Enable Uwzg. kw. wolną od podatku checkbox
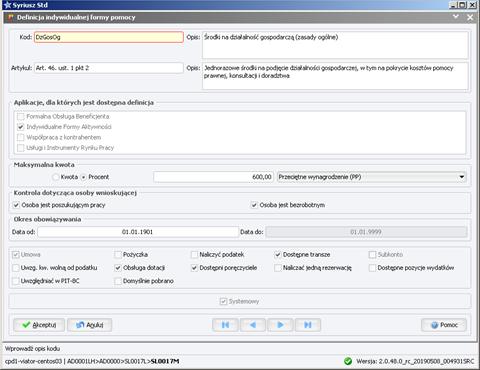Screen dimensions: 480x370 tap(15, 268)
